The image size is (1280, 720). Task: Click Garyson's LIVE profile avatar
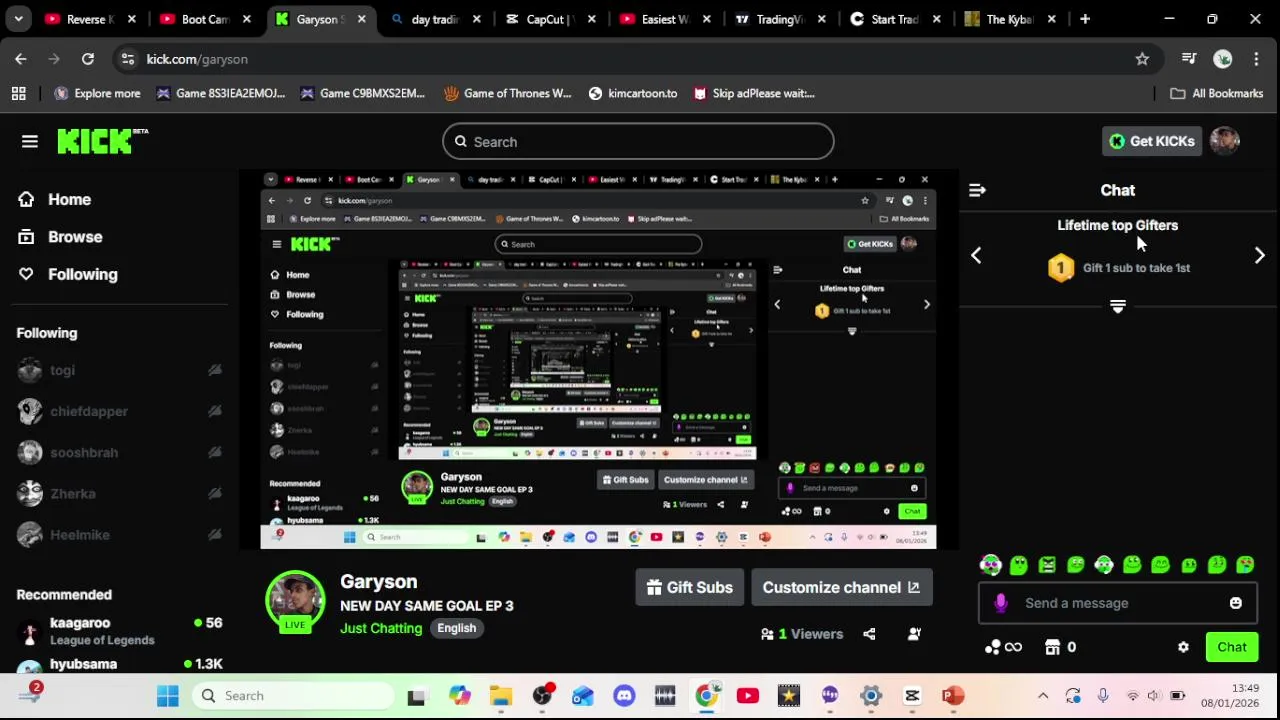tap(295, 602)
